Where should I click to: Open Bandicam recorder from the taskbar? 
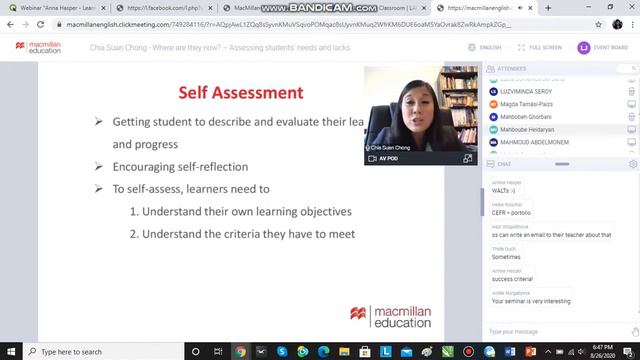(468, 351)
